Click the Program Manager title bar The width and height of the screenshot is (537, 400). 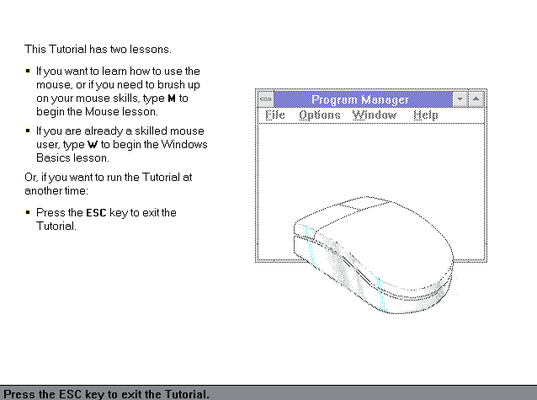363,99
